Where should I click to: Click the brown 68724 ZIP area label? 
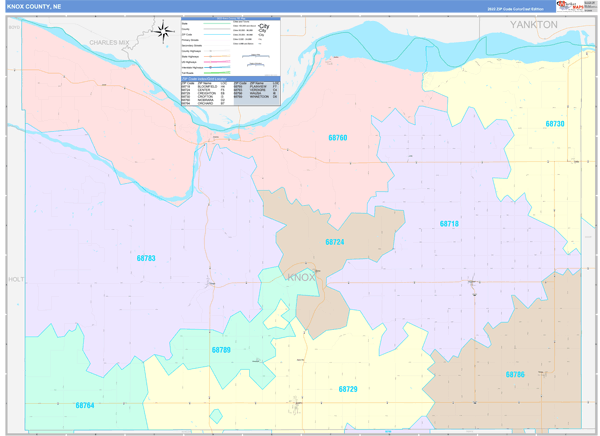click(x=335, y=242)
